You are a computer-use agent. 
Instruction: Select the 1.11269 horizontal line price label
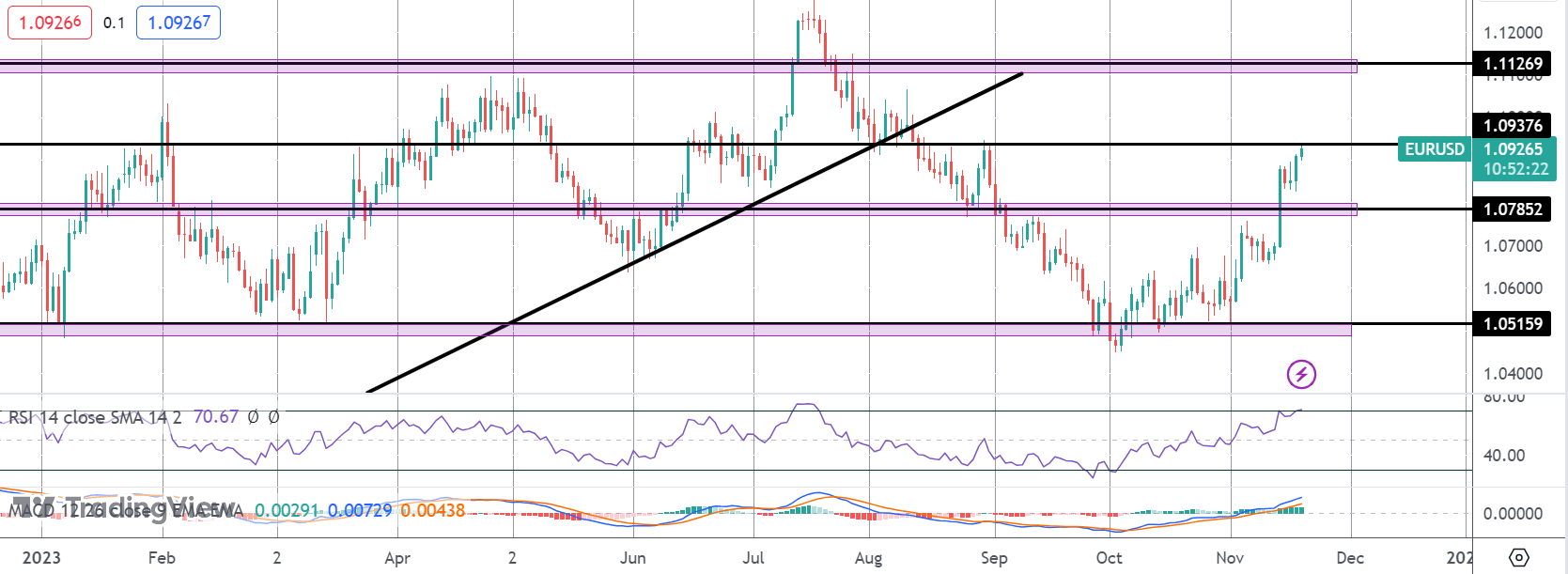point(1513,64)
